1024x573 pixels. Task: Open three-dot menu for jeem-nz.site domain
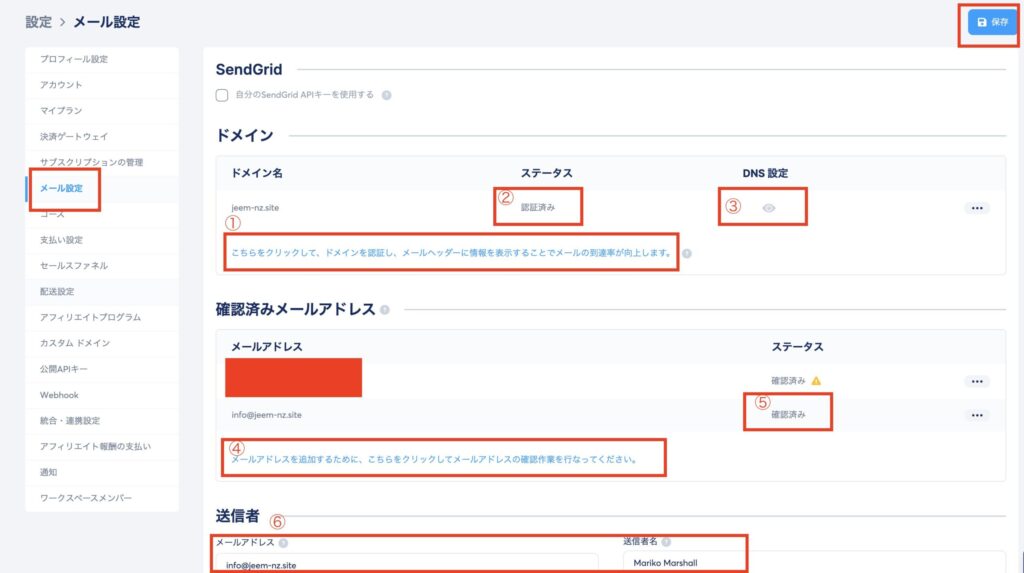tap(977, 208)
